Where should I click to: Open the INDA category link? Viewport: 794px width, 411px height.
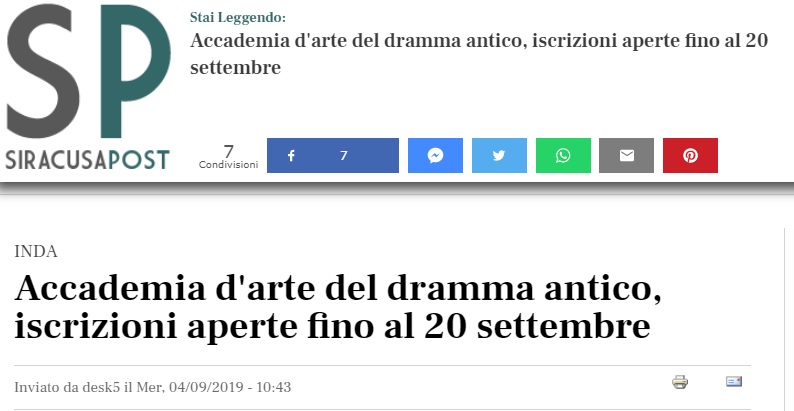35,252
